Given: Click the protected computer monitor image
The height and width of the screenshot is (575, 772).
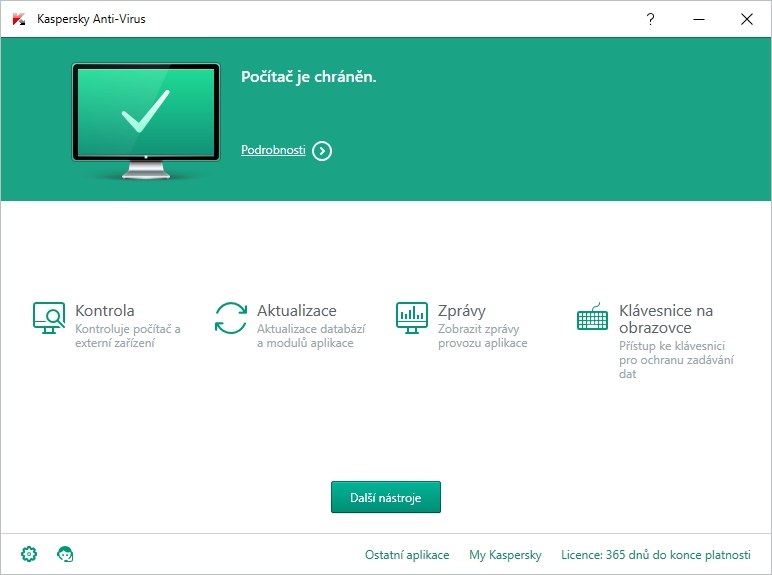Looking at the screenshot, I should (x=146, y=121).
